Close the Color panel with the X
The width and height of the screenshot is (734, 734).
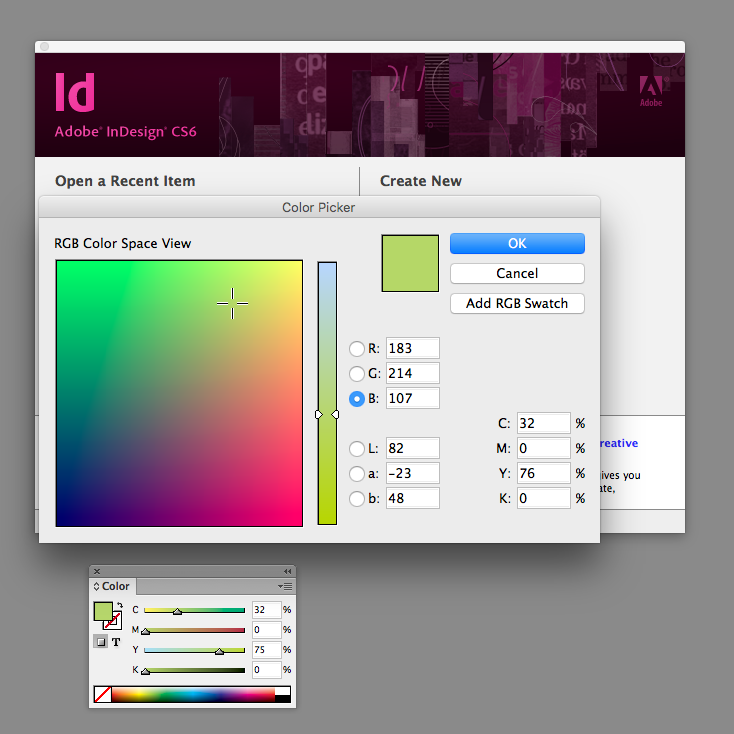(x=97, y=571)
